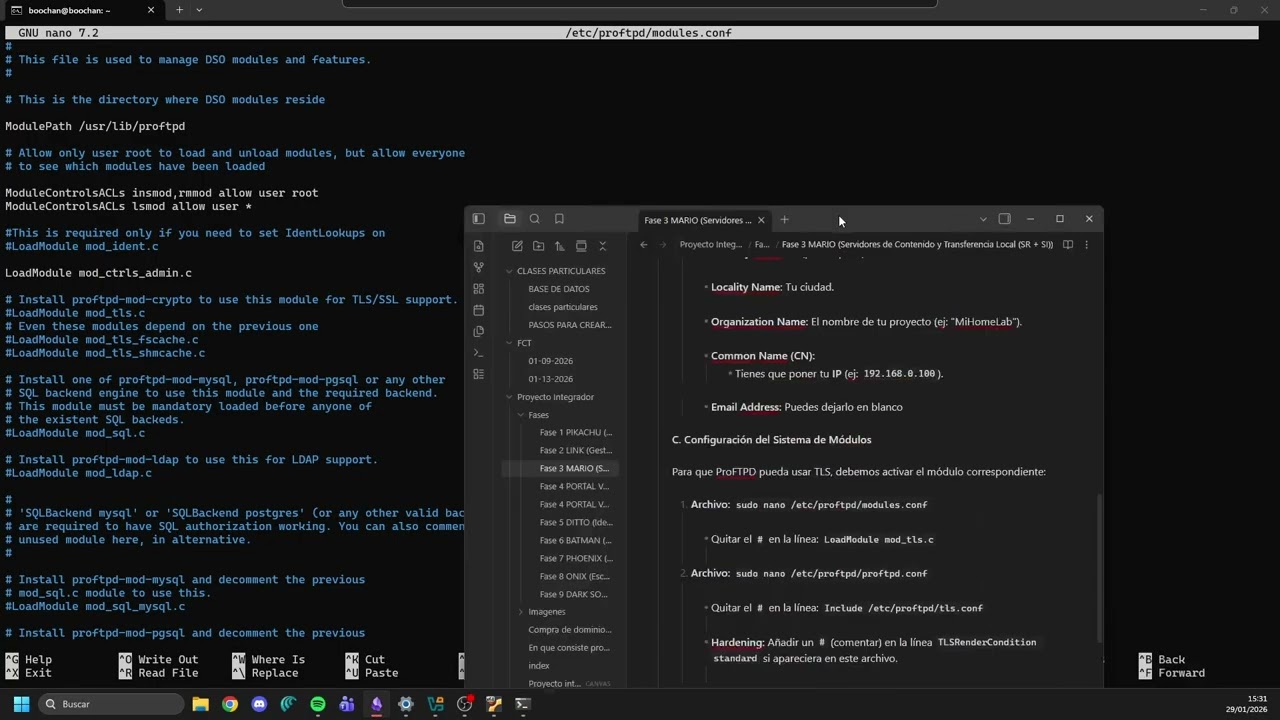Toggle the right sidebar in Obsidian

1004,219
